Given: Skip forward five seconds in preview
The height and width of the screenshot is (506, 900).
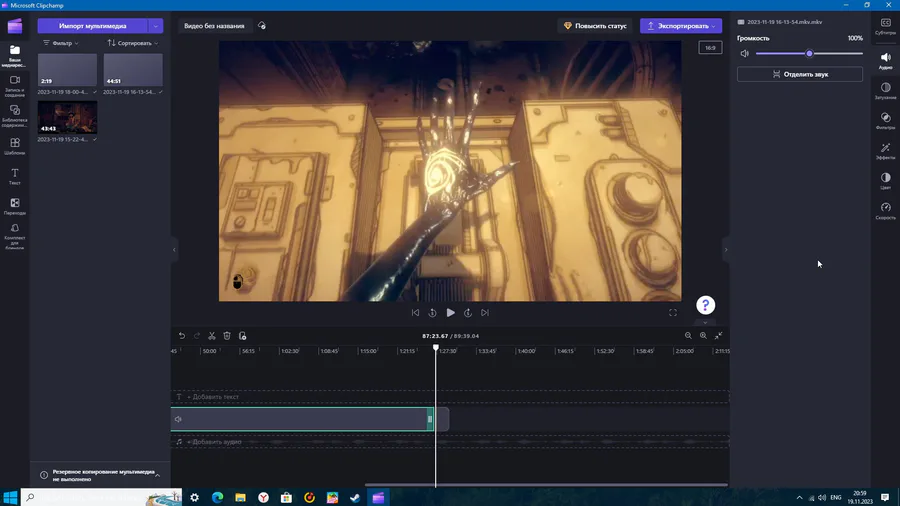Looking at the screenshot, I should click(468, 313).
